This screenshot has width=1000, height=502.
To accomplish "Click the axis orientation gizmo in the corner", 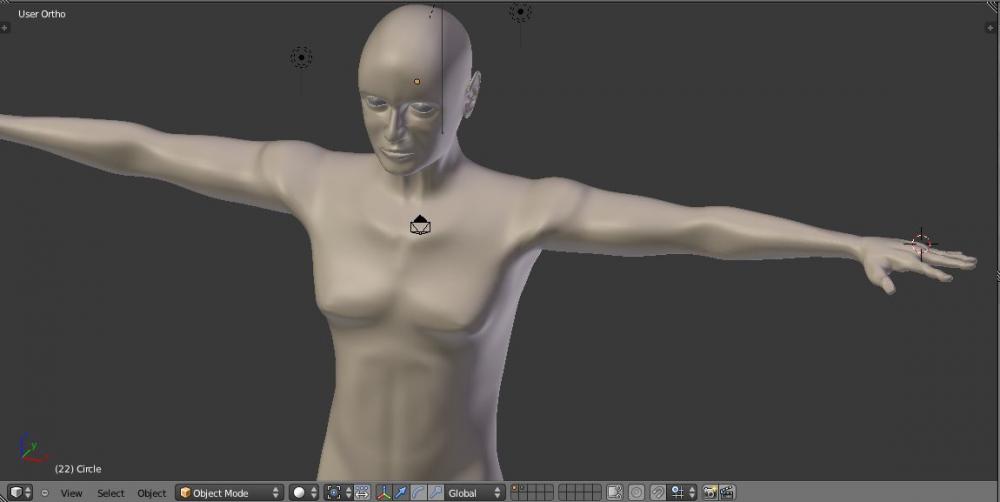I will (33, 447).
